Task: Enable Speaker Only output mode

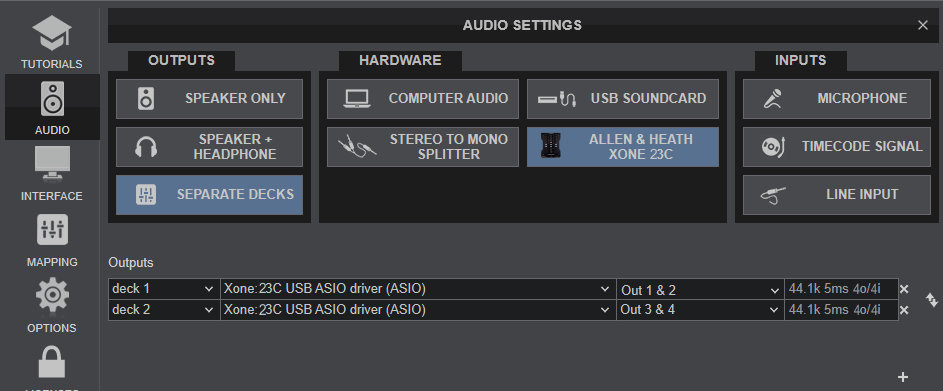Action: [x=209, y=99]
